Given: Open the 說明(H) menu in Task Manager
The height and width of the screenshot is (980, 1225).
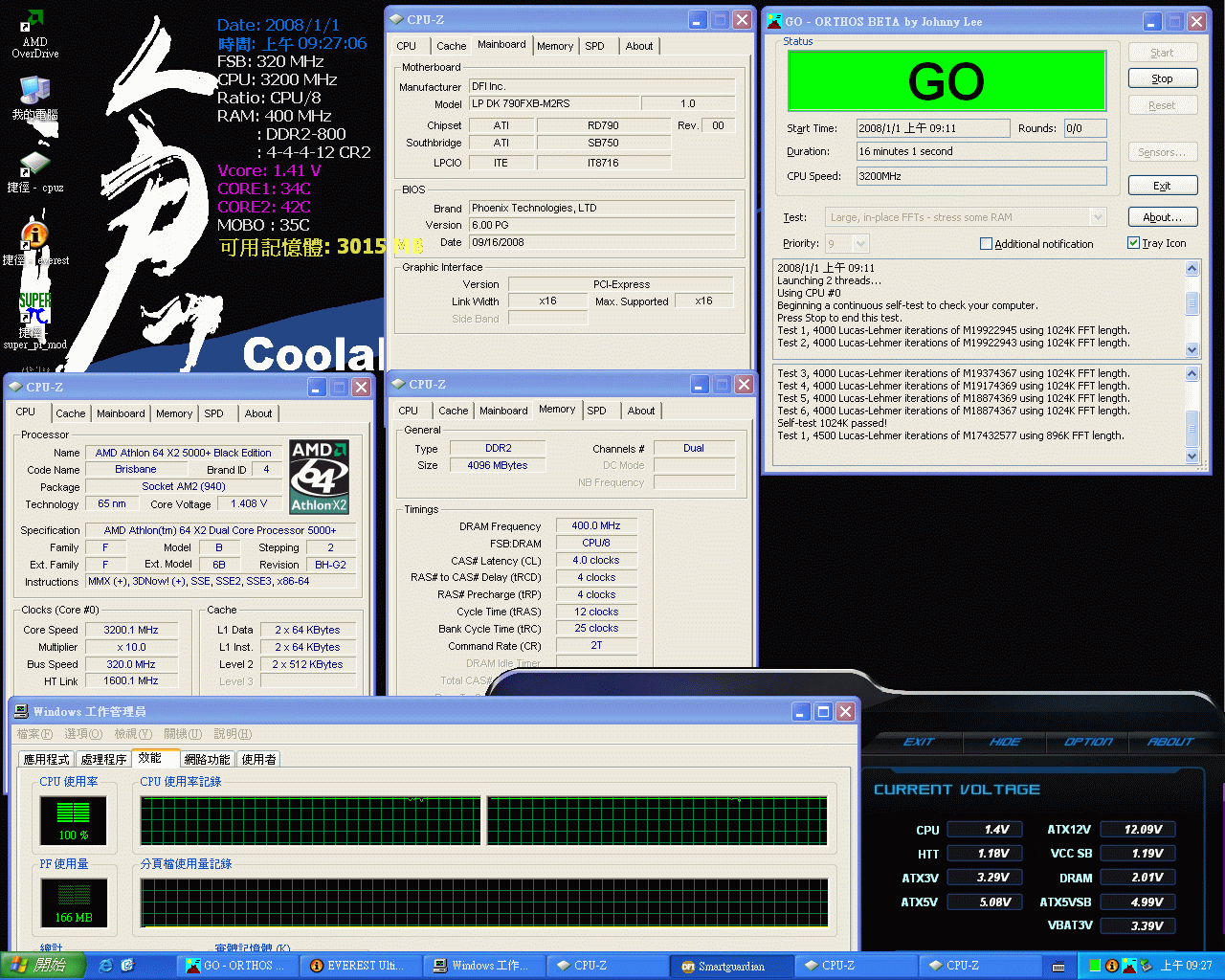Looking at the screenshot, I should pos(233,734).
